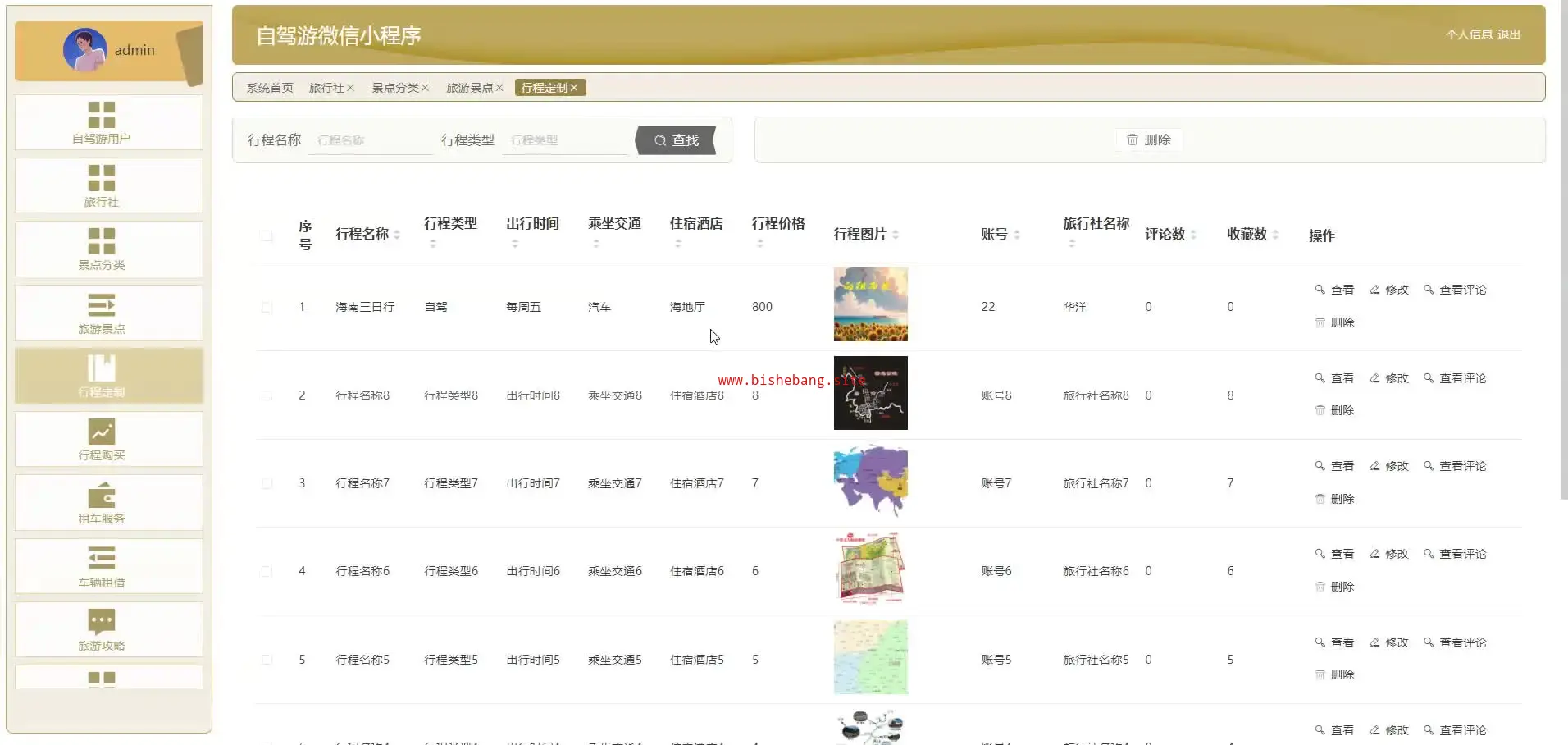Open the 租车服务 wallet icon
The image size is (1568, 745).
[102, 496]
